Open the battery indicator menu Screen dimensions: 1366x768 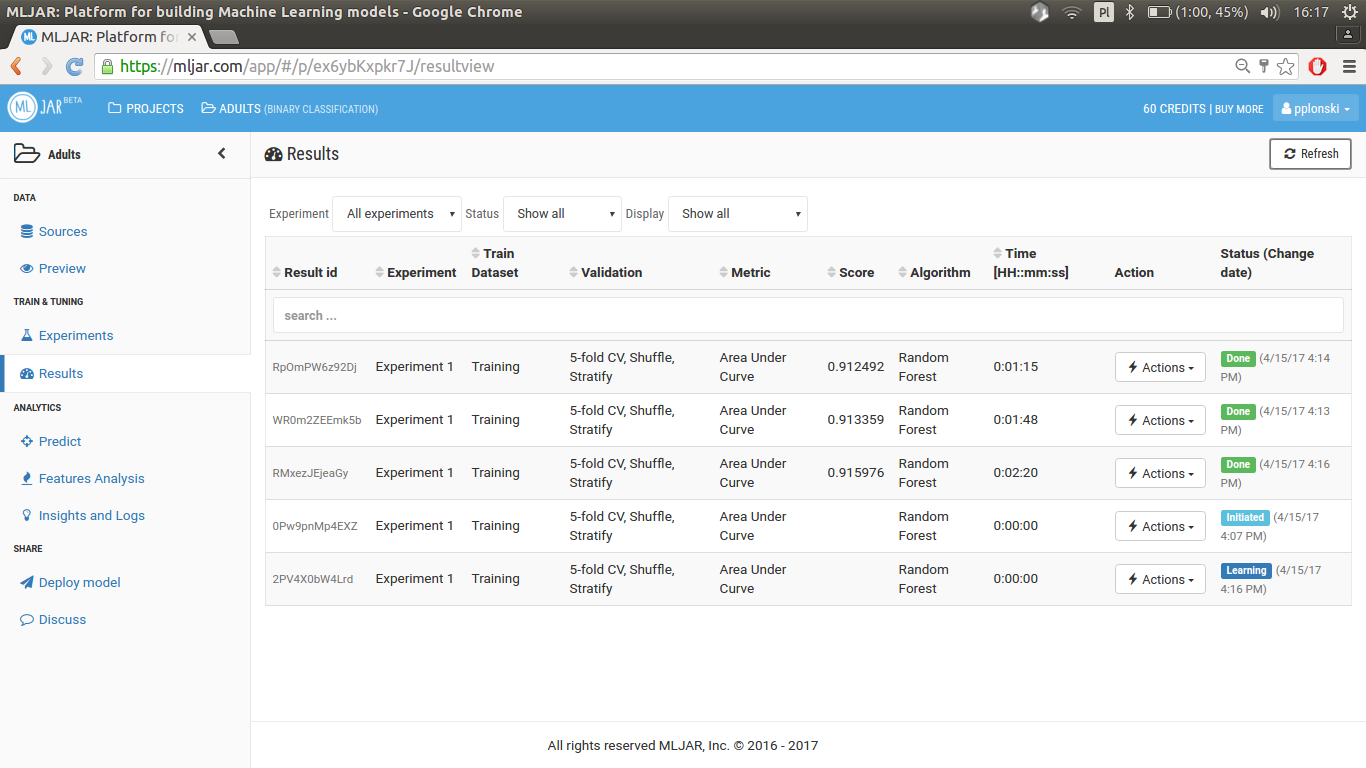point(1197,12)
